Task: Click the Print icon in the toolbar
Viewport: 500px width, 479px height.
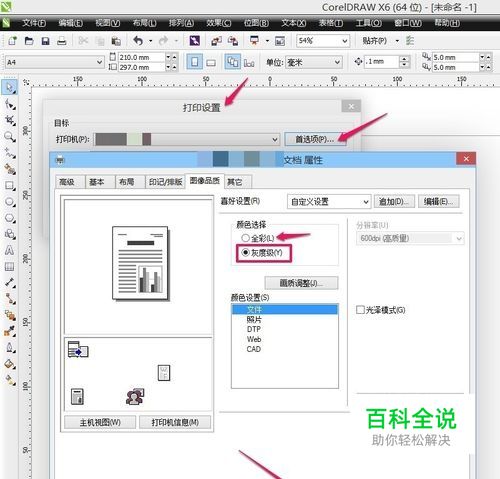Action: (62, 41)
